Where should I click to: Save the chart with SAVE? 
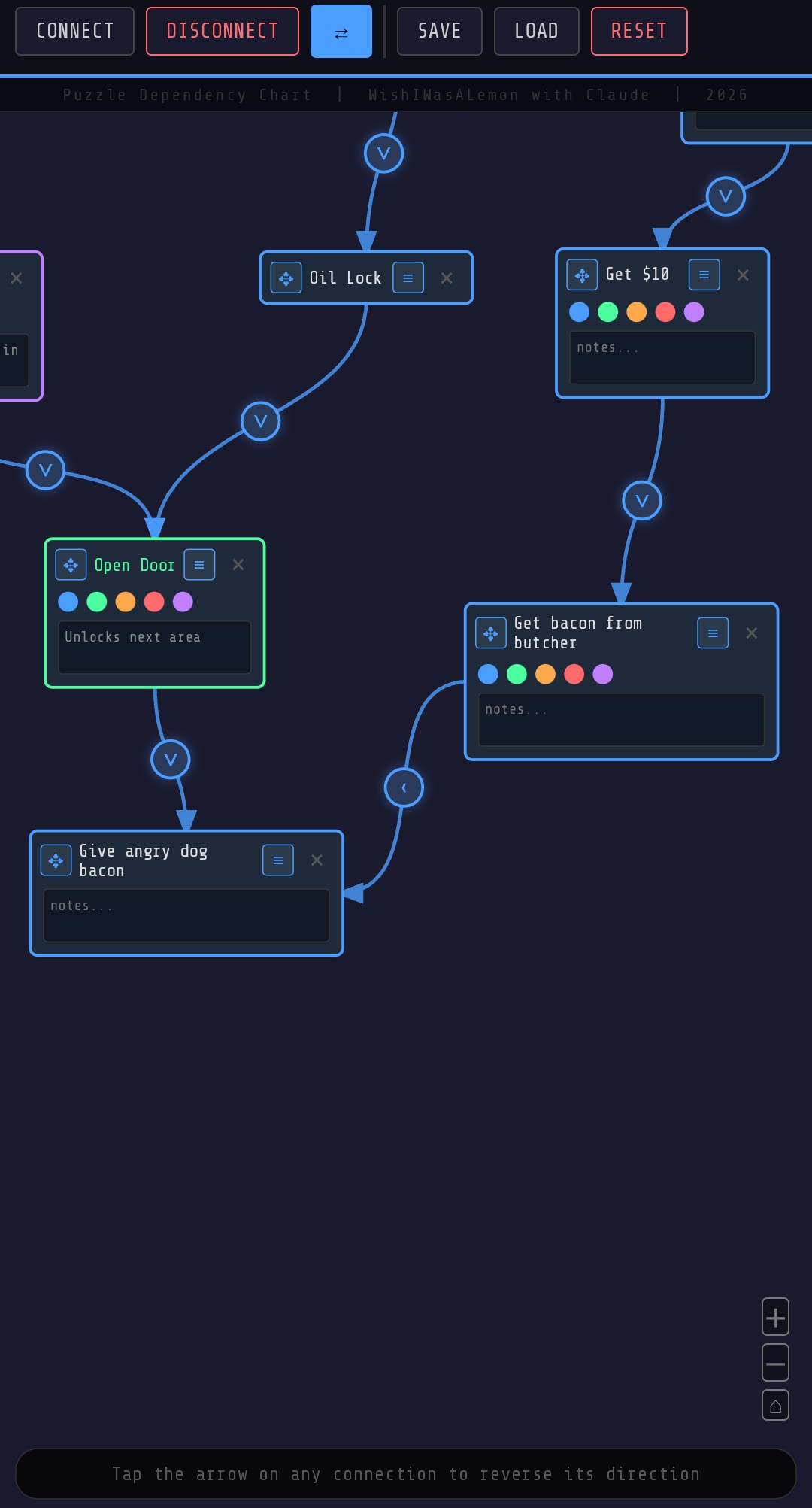[440, 31]
